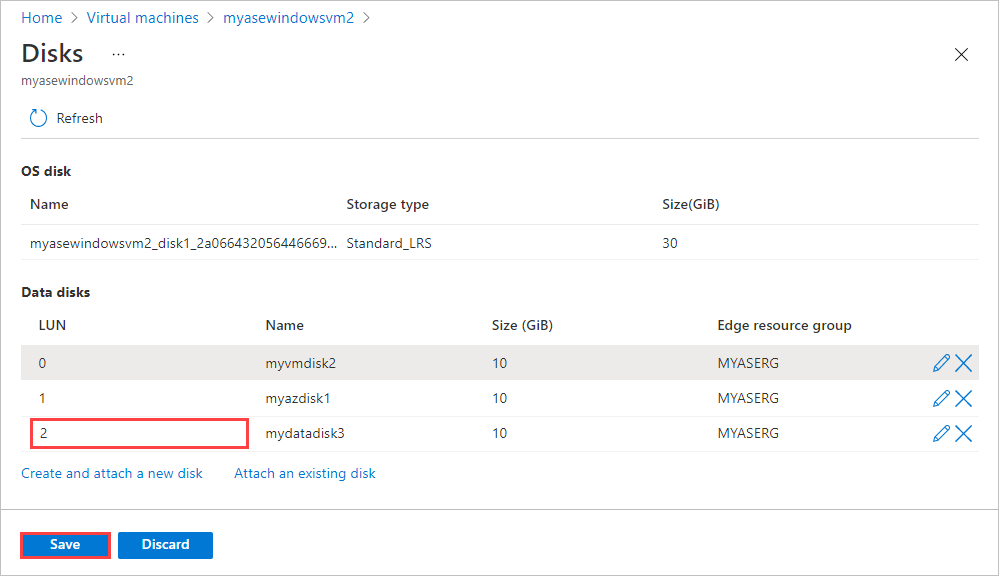This screenshot has height=576, width=999.
Task: Select LUN 2 field of mydatadisk3
Action: [x=139, y=433]
